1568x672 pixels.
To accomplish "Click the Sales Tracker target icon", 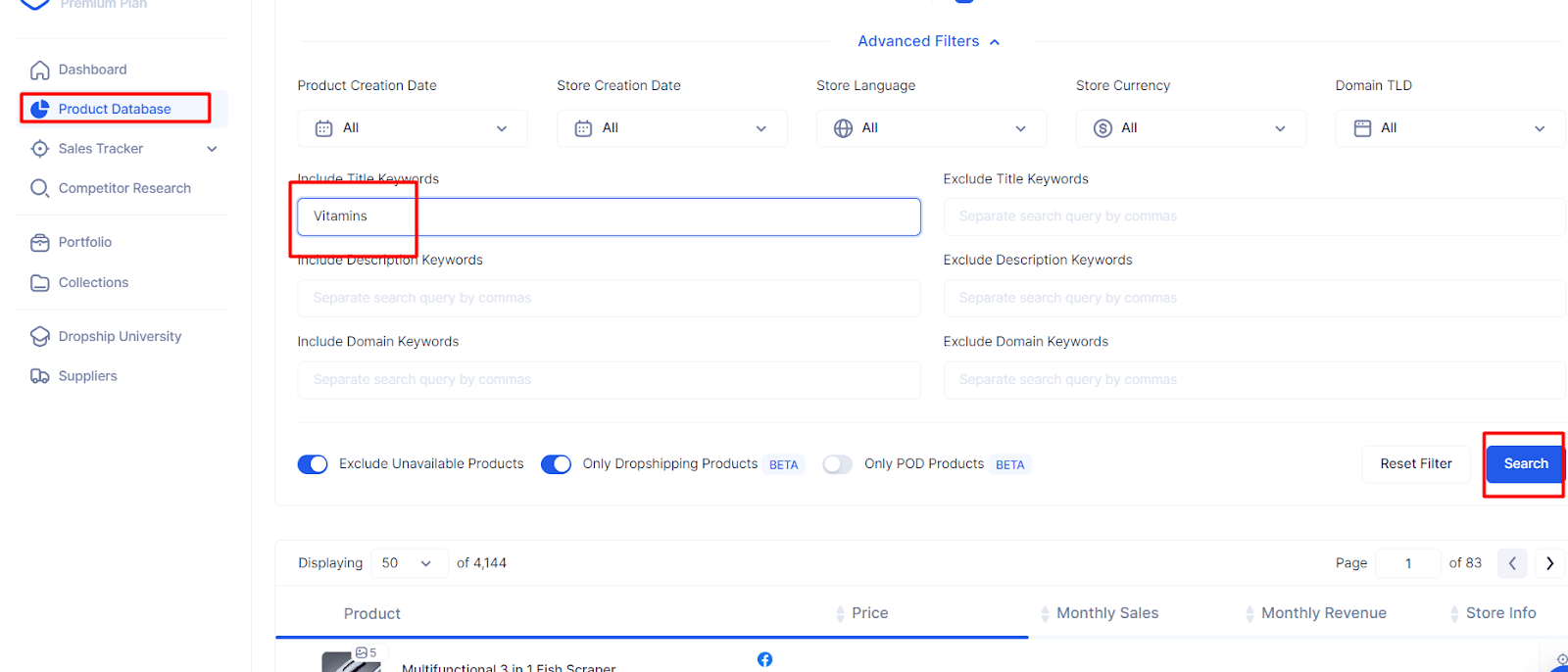I will click(39, 149).
